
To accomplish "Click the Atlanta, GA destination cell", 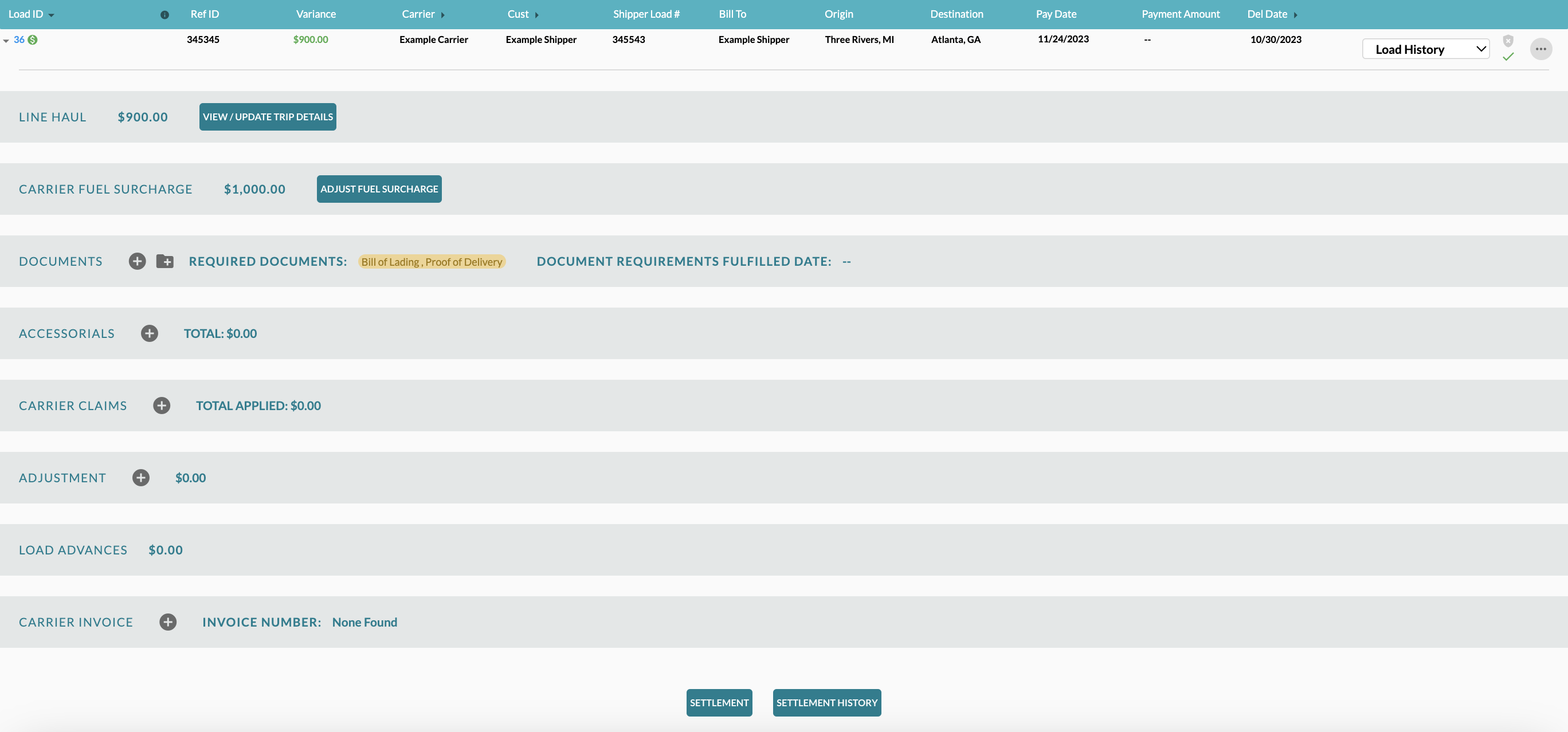I will tap(956, 40).
